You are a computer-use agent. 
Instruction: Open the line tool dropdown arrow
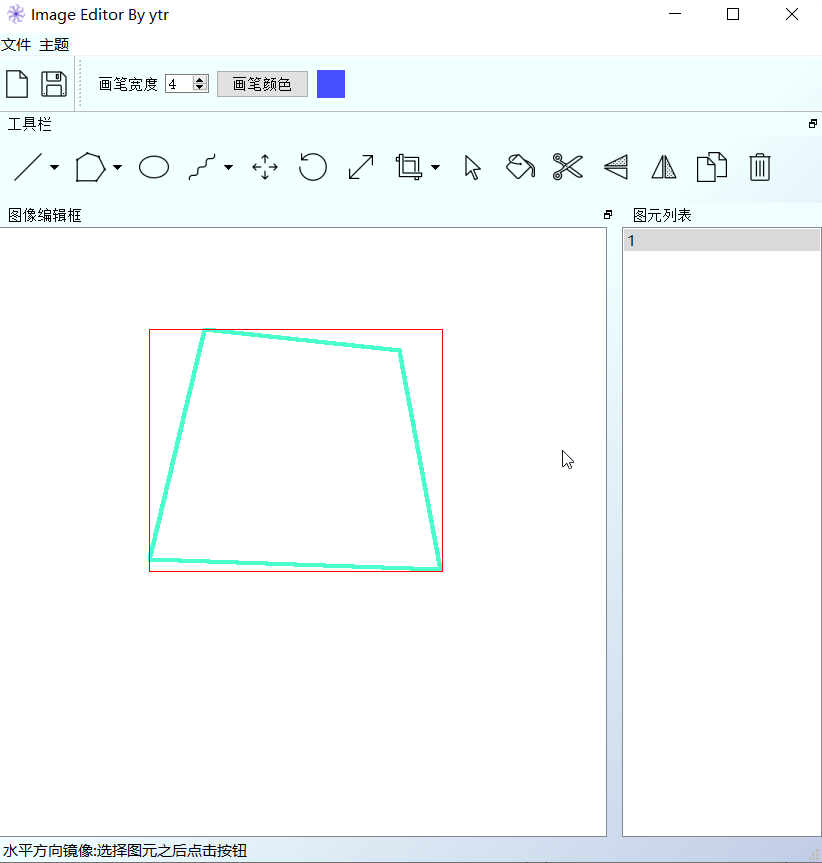pyautogui.click(x=54, y=167)
